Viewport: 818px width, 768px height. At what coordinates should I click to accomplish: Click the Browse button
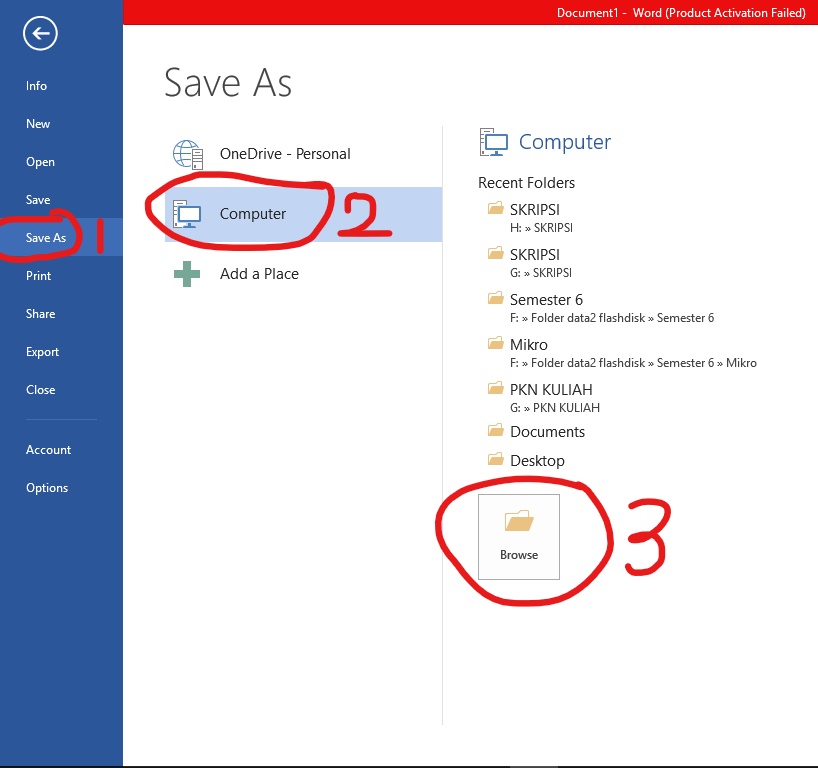tap(519, 537)
